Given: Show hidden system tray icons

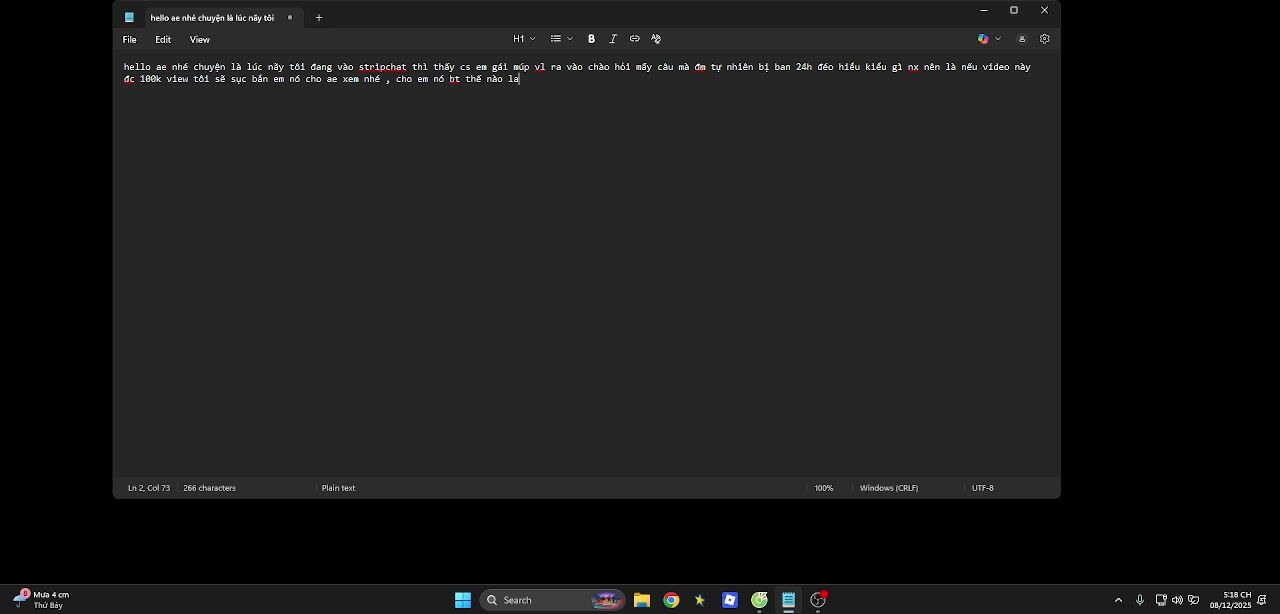Looking at the screenshot, I should [x=1118, y=600].
